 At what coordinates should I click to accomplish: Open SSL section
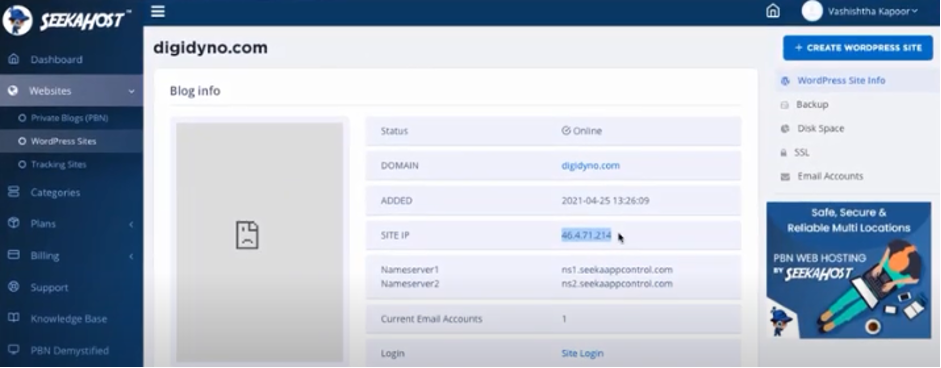click(x=802, y=152)
